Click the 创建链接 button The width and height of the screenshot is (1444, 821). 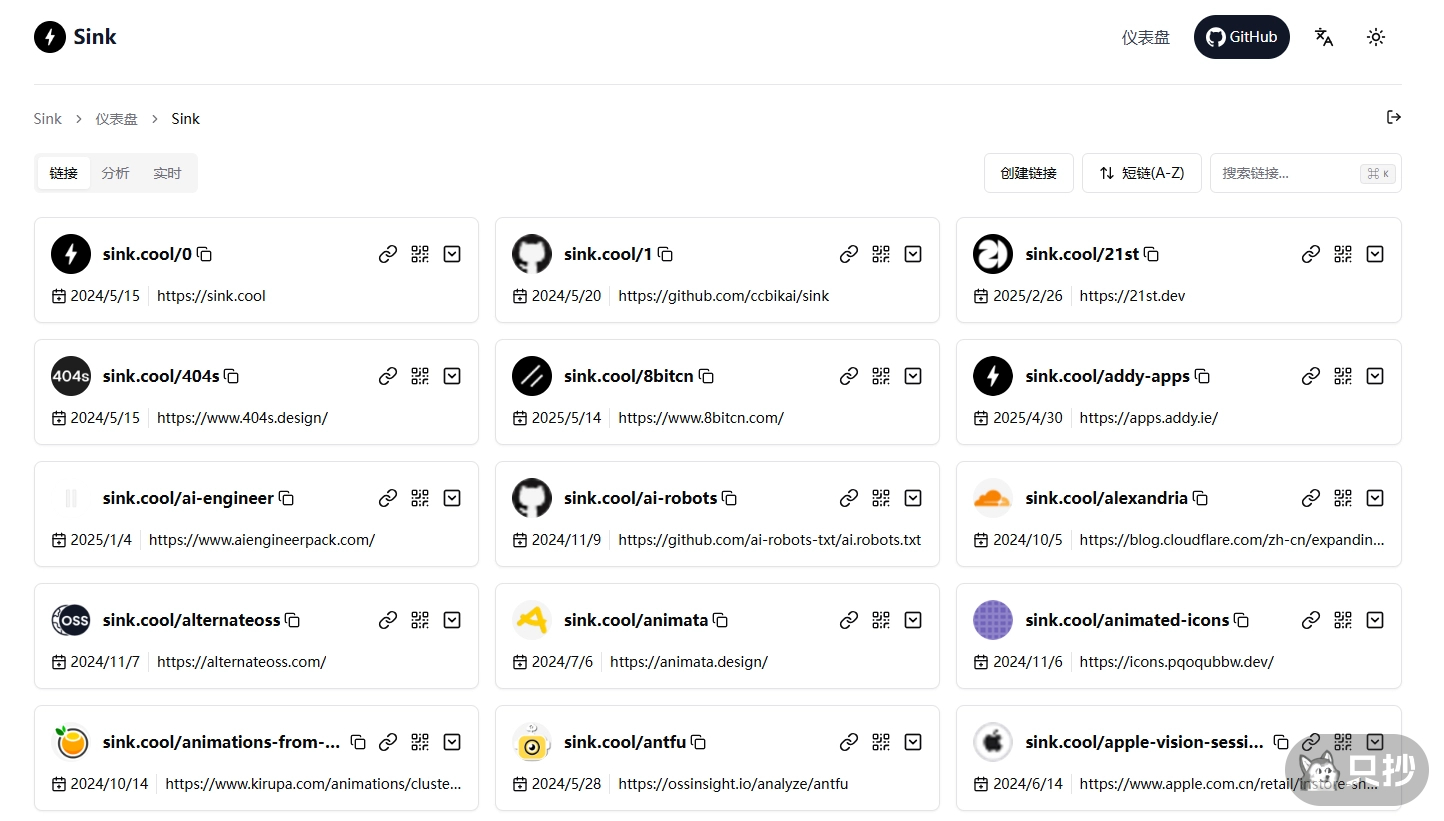click(x=1028, y=173)
